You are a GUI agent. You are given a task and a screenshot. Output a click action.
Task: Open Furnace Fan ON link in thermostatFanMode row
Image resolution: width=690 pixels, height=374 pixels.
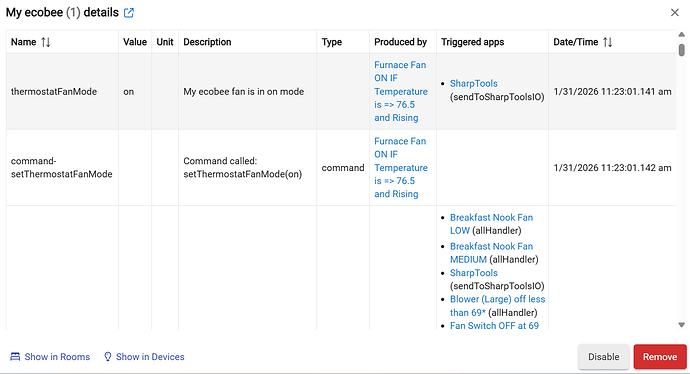click(401, 92)
